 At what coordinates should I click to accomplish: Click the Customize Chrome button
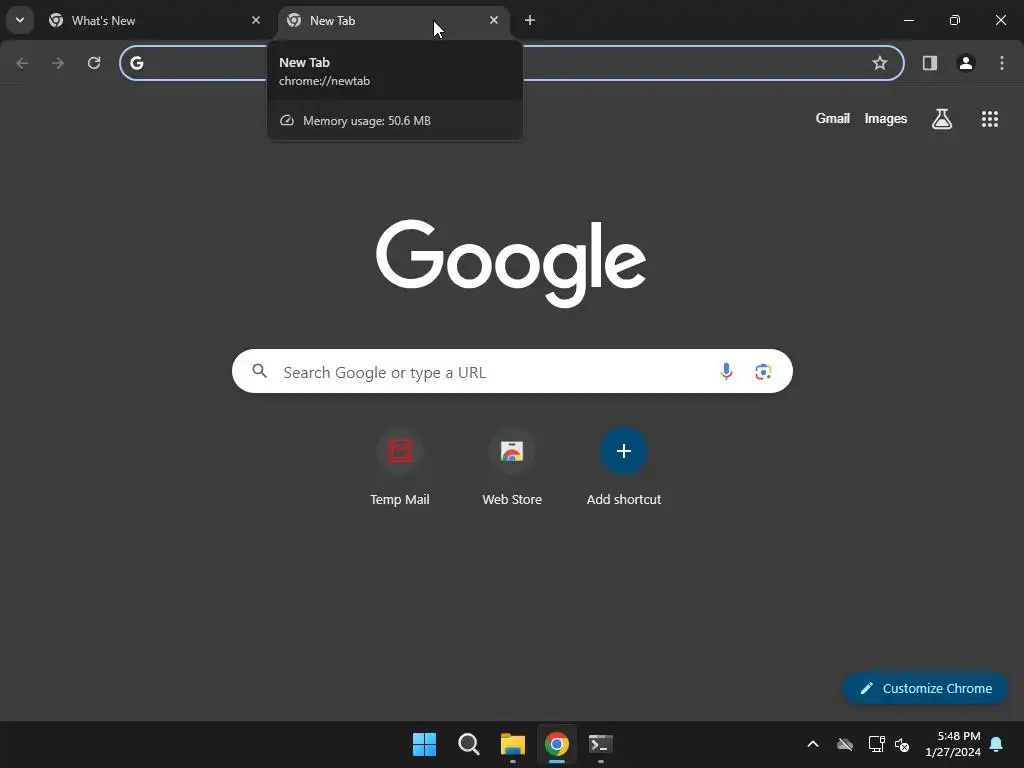[x=925, y=688]
